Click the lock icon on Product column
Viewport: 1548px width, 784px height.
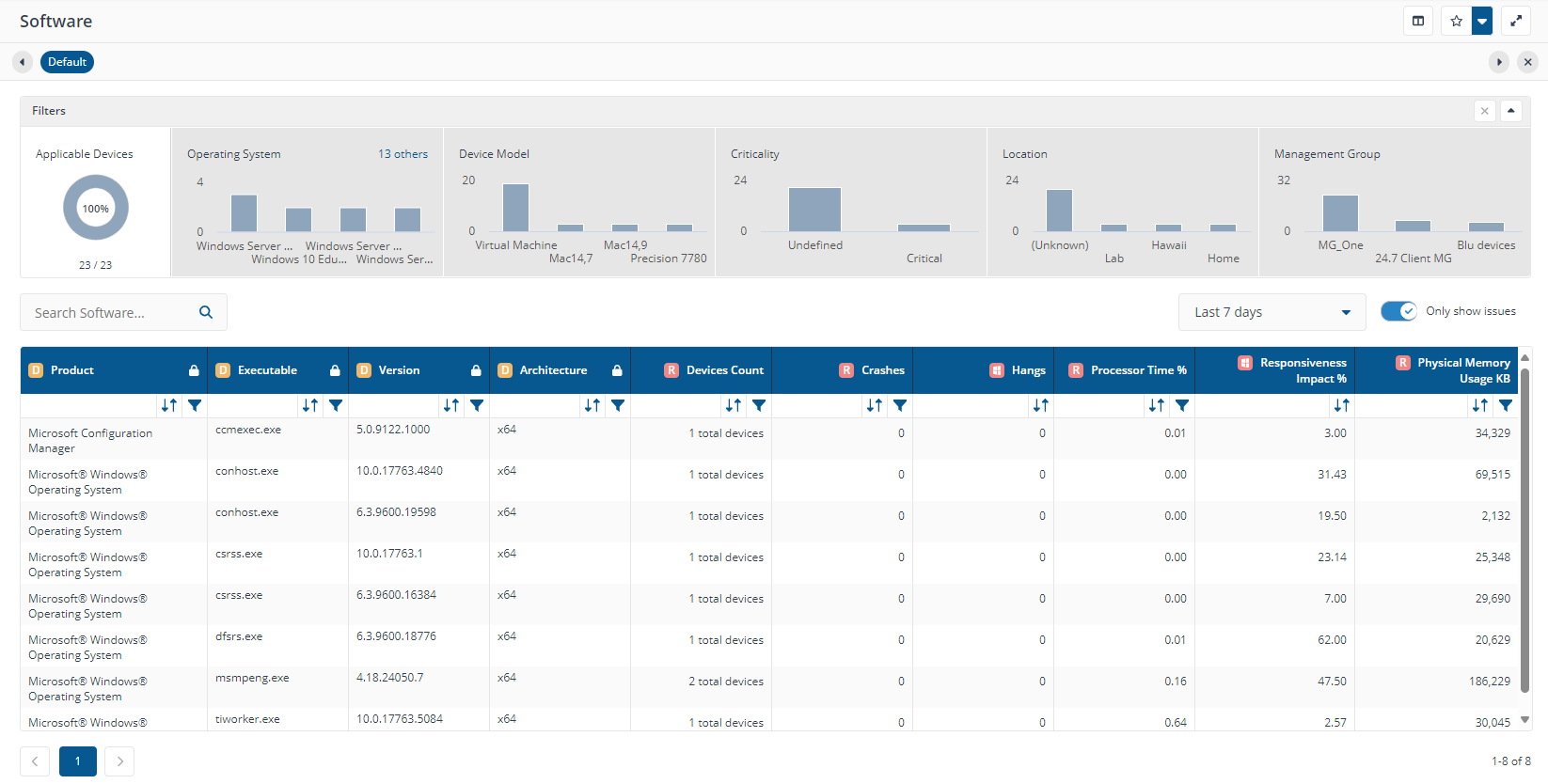pyautogui.click(x=194, y=370)
